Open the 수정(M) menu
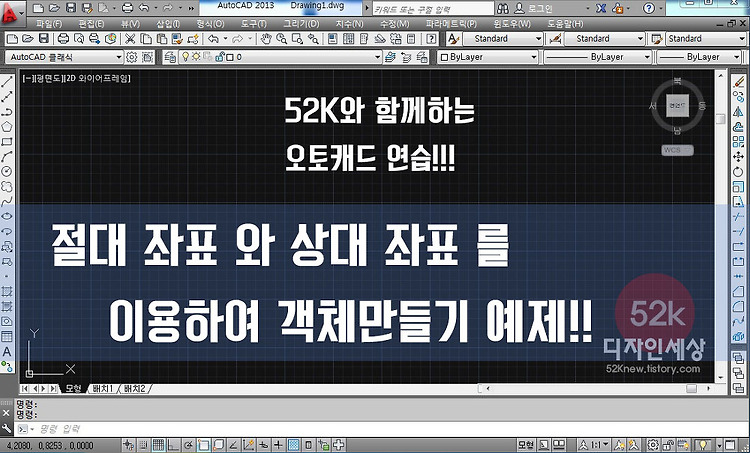Viewport: 750px width, 453px height. 394,23
